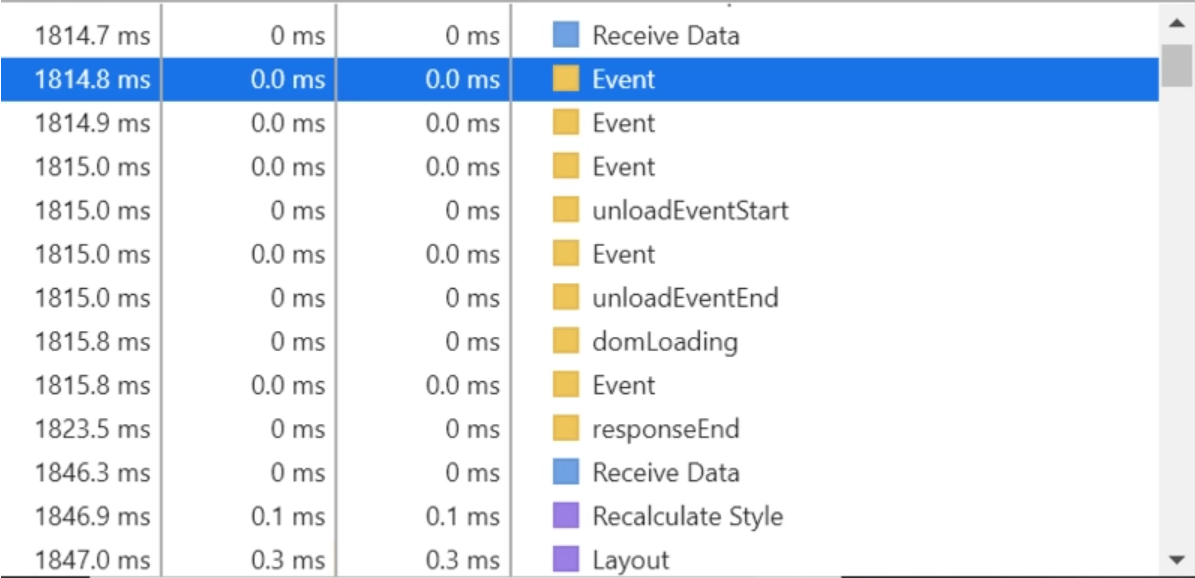This screenshot has width=1195, height=578.
Task: Click the yellow domLoading event icon
Action: [x=566, y=342]
